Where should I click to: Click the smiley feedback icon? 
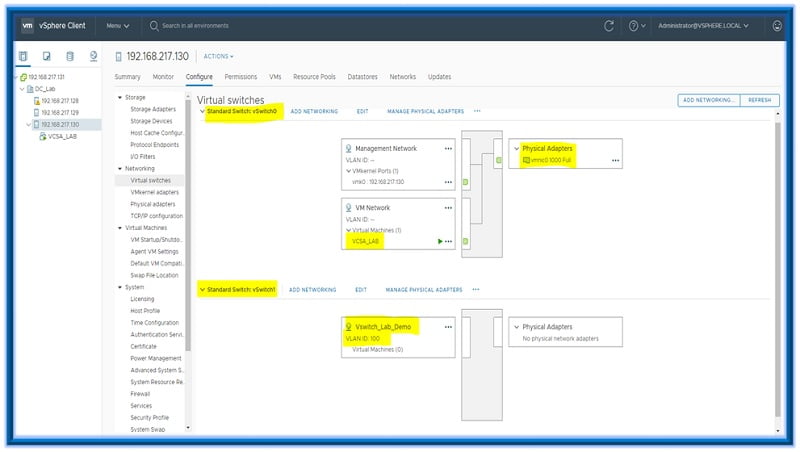click(777, 25)
